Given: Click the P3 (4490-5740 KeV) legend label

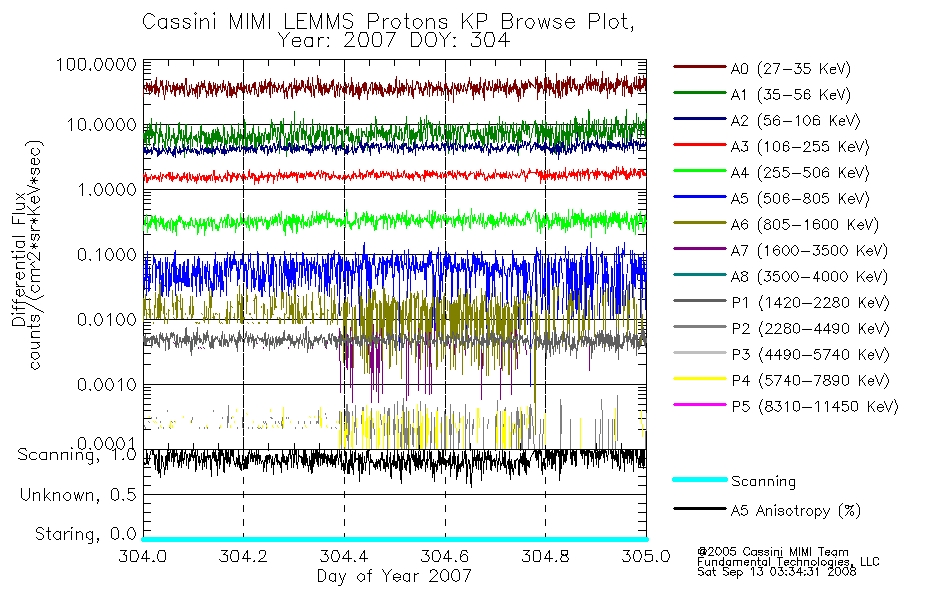Looking at the screenshot, I should pyautogui.click(x=810, y=355).
